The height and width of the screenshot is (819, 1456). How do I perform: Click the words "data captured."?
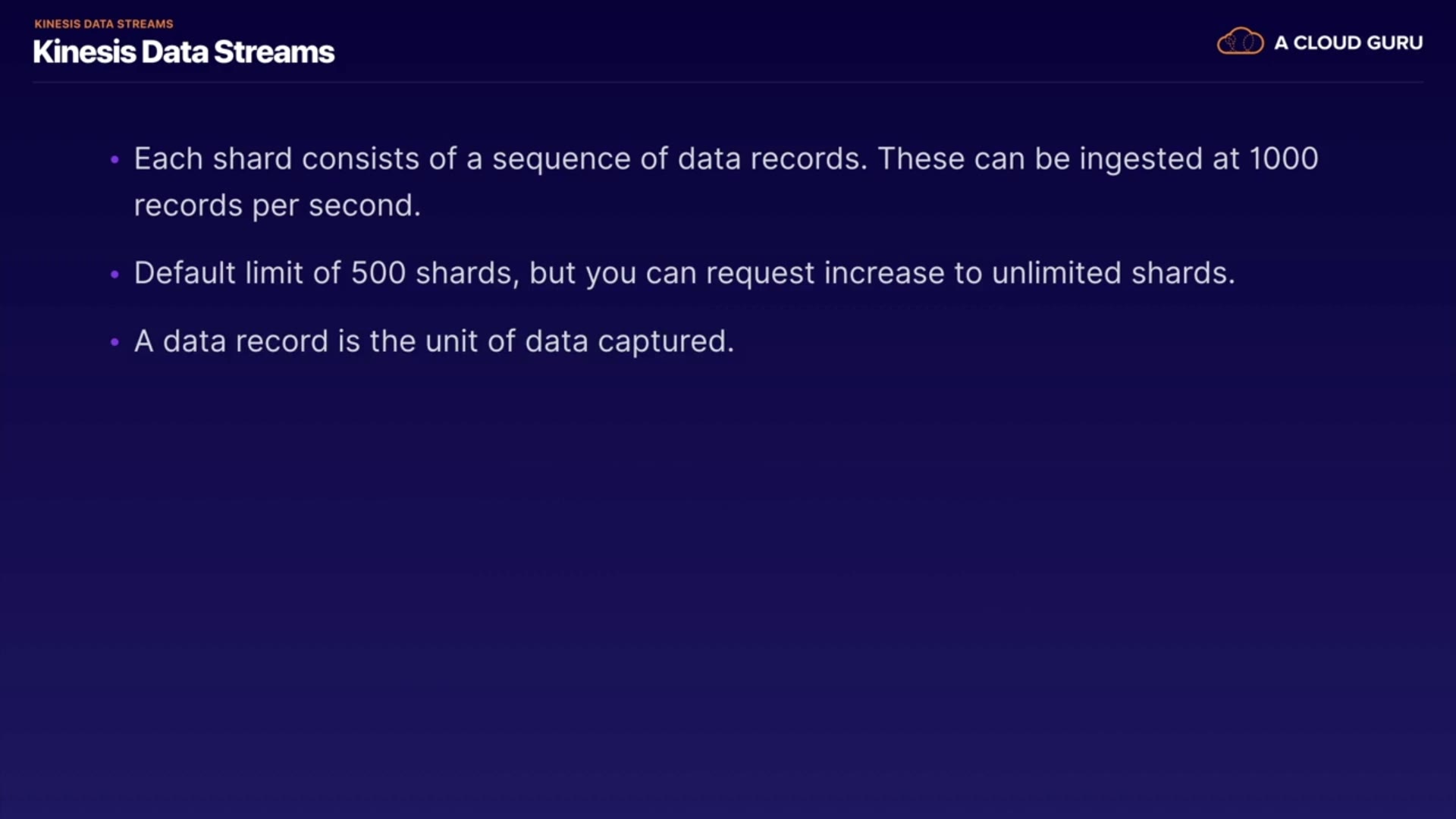pos(629,341)
